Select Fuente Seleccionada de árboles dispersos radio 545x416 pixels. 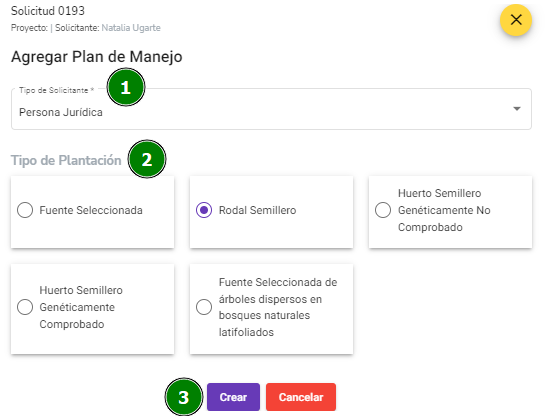[x=204, y=307]
